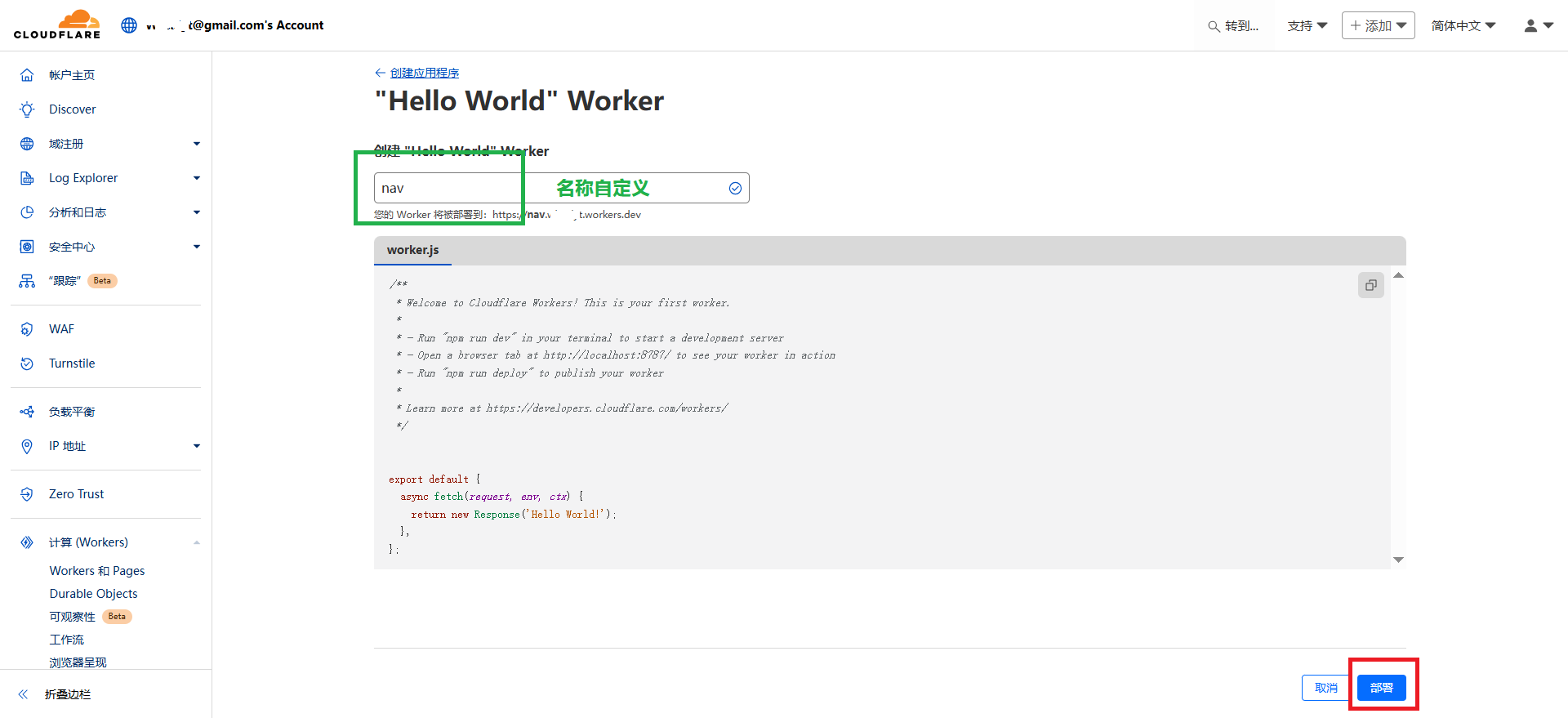Open the 支持 support menu

[x=1307, y=25]
